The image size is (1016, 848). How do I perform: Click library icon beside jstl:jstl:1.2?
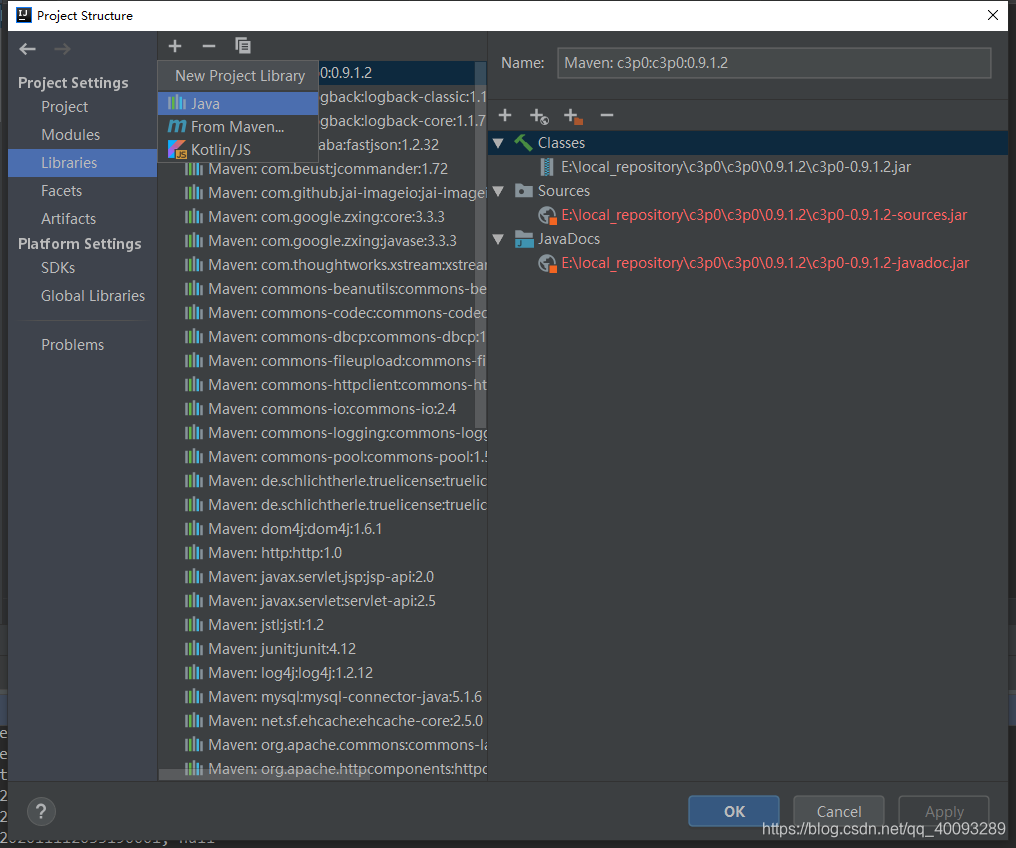194,625
